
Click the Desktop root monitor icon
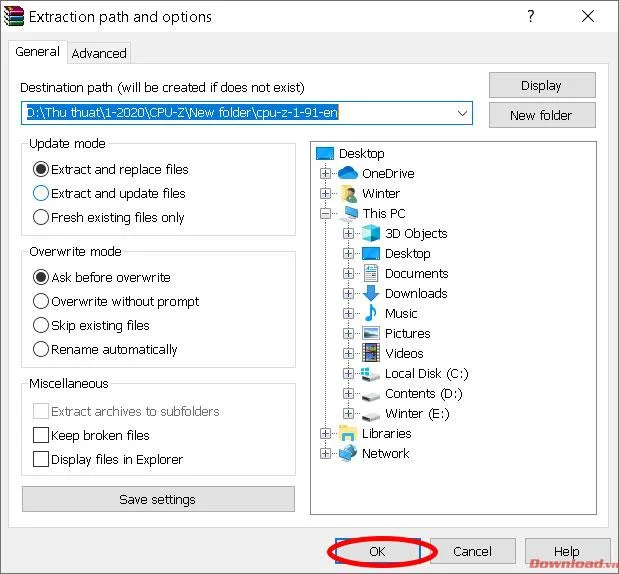[325, 154]
